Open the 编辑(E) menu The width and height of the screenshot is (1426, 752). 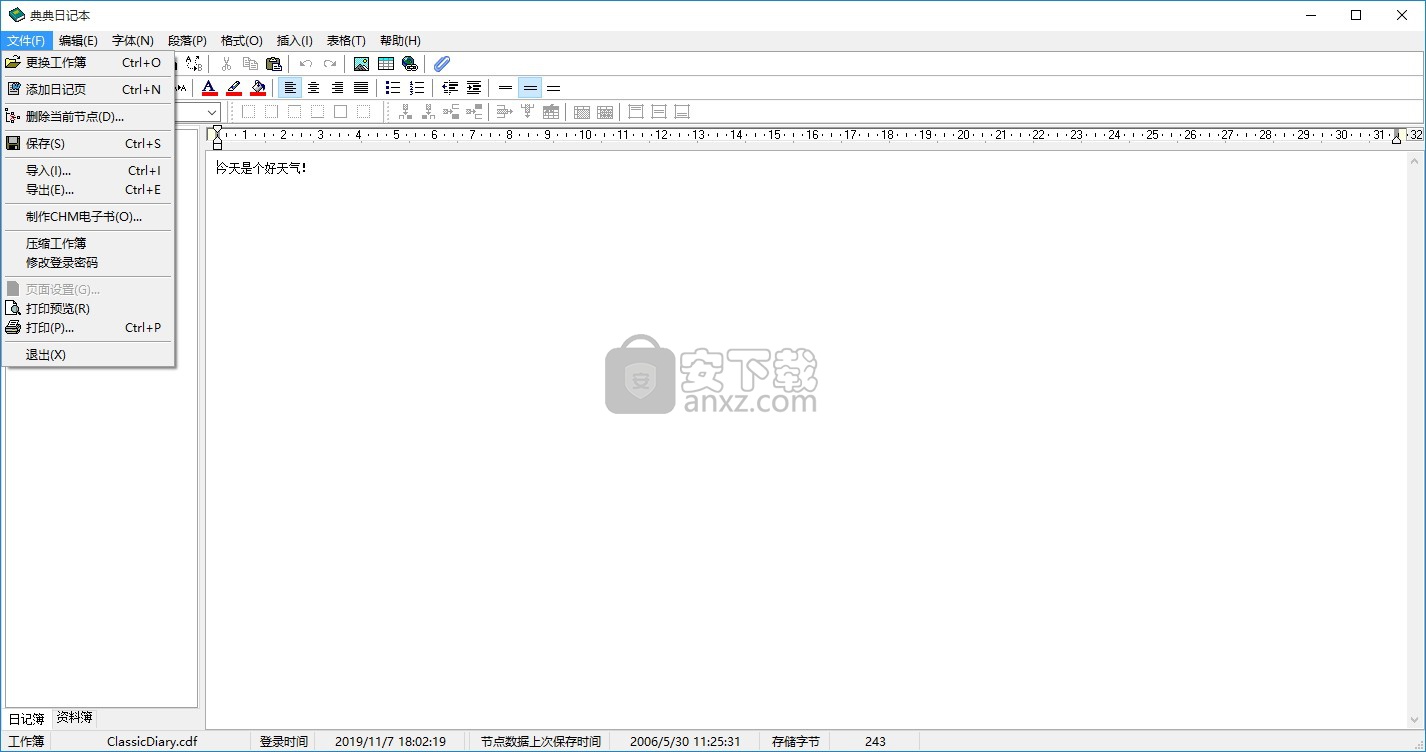tap(78, 41)
